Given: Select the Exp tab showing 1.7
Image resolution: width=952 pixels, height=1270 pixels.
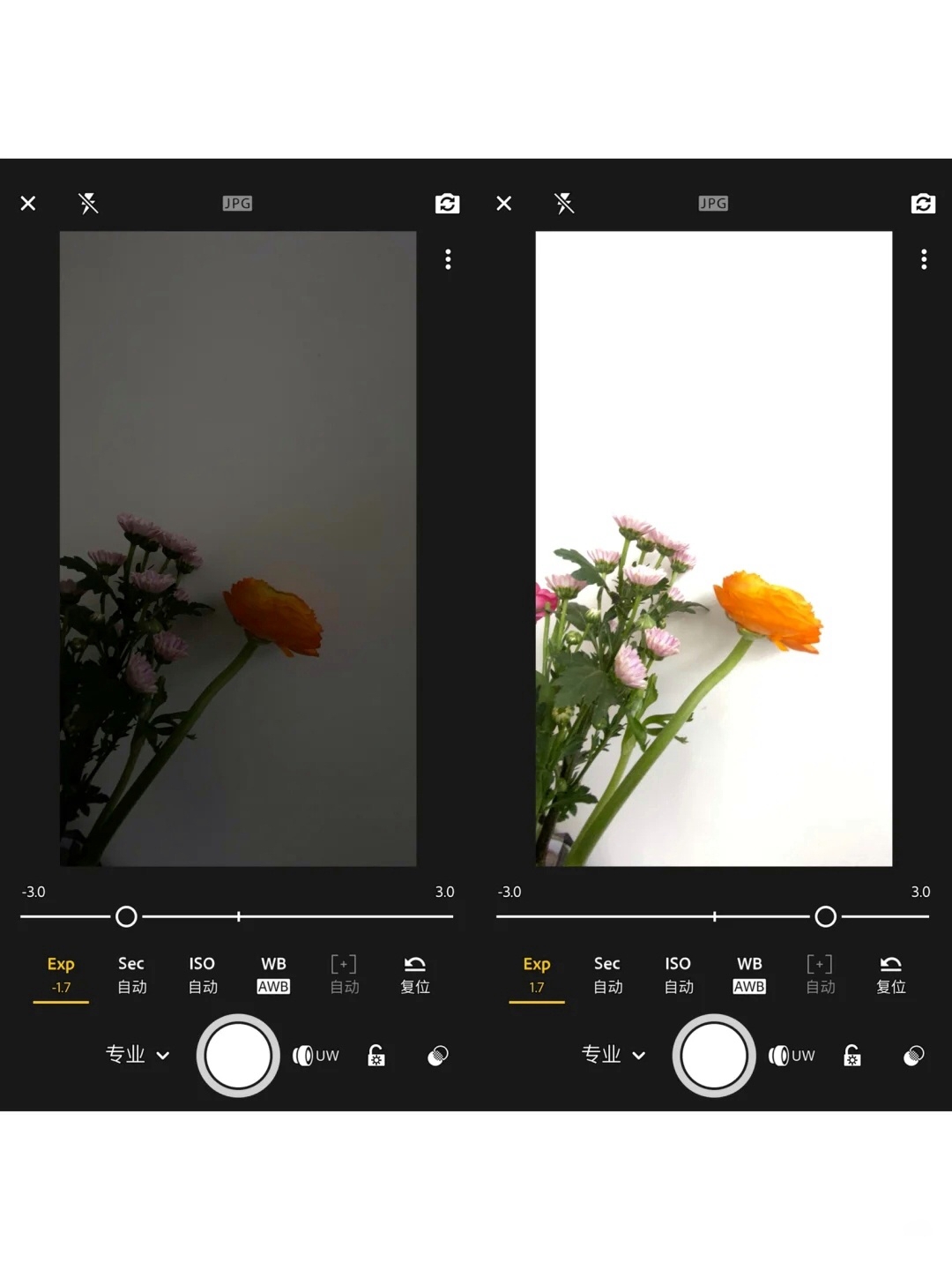Looking at the screenshot, I should tap(536, 975).
